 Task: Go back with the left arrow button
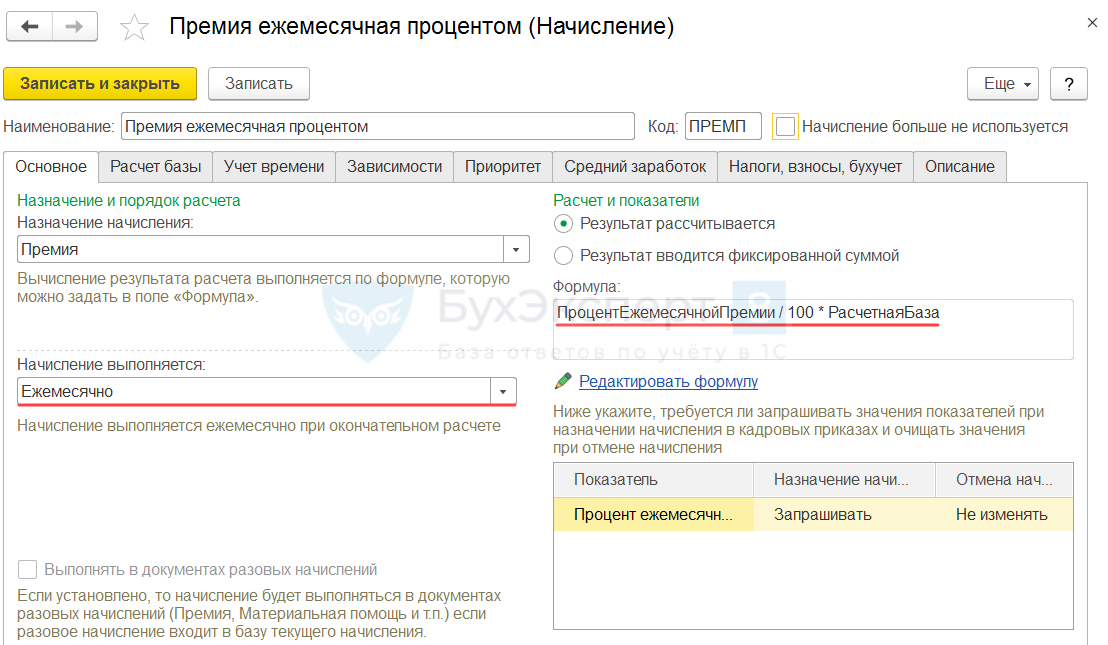[30, 27]
